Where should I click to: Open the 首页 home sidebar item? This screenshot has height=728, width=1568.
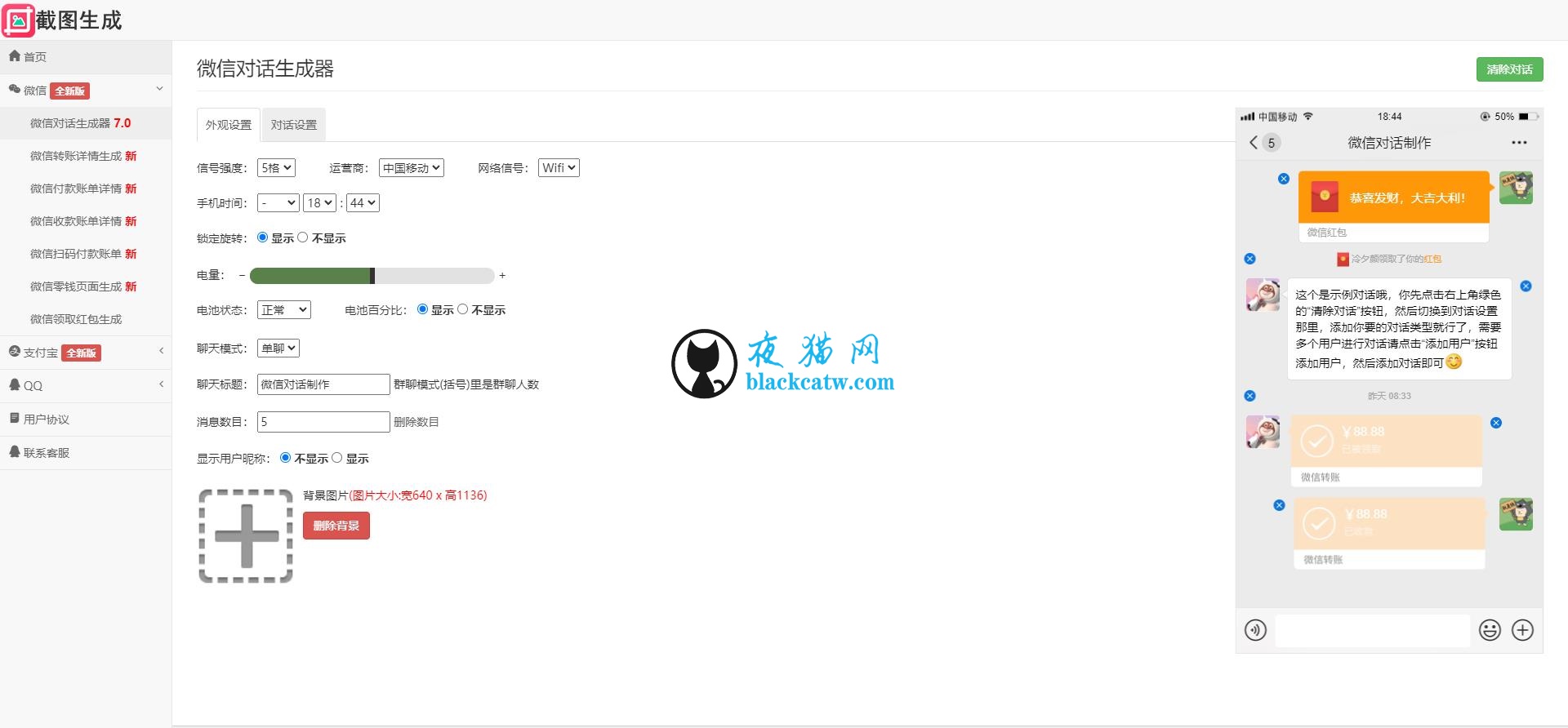click(86, 56)
